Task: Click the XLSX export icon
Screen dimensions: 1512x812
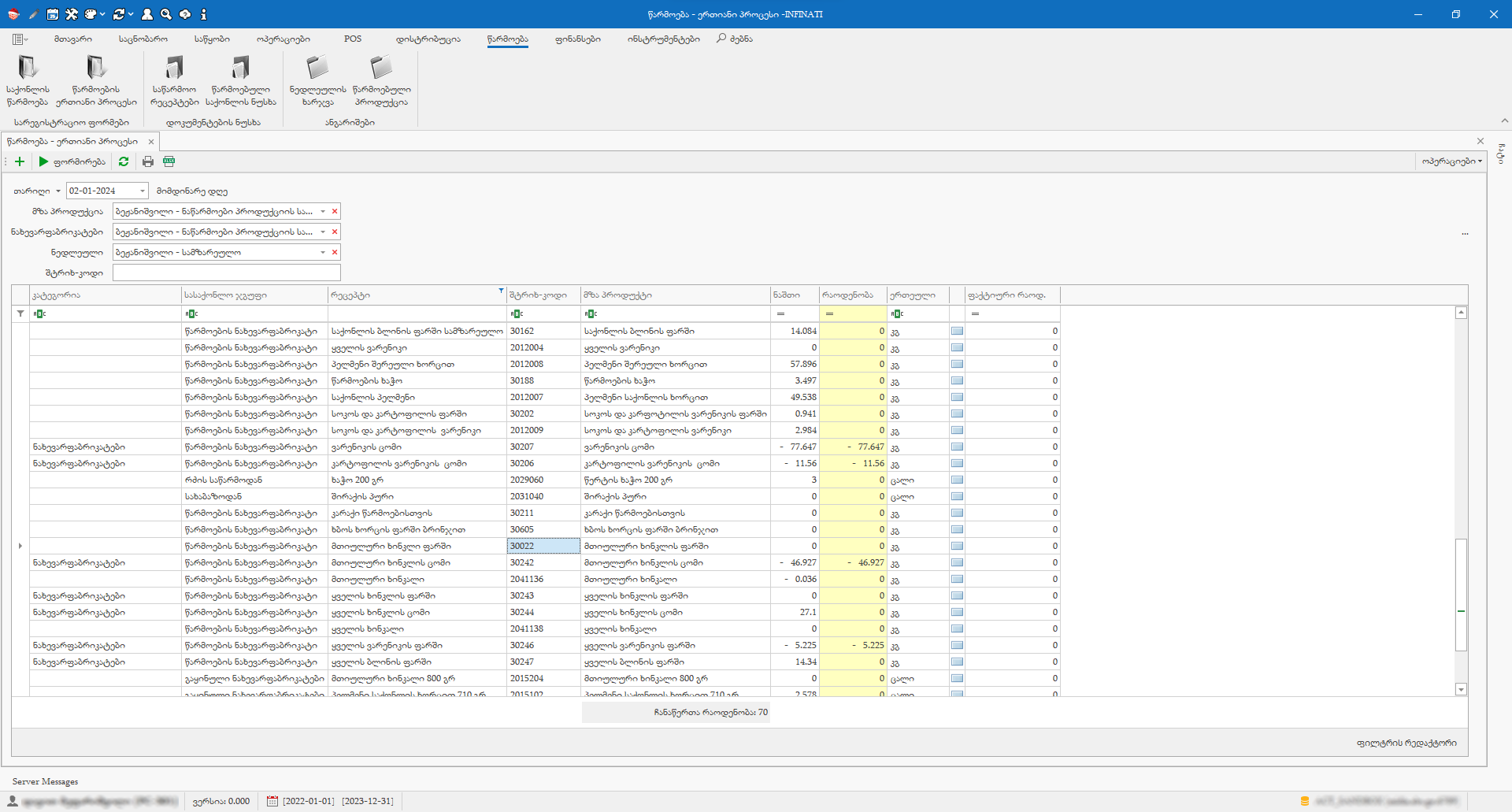Action: coord(169,161)
